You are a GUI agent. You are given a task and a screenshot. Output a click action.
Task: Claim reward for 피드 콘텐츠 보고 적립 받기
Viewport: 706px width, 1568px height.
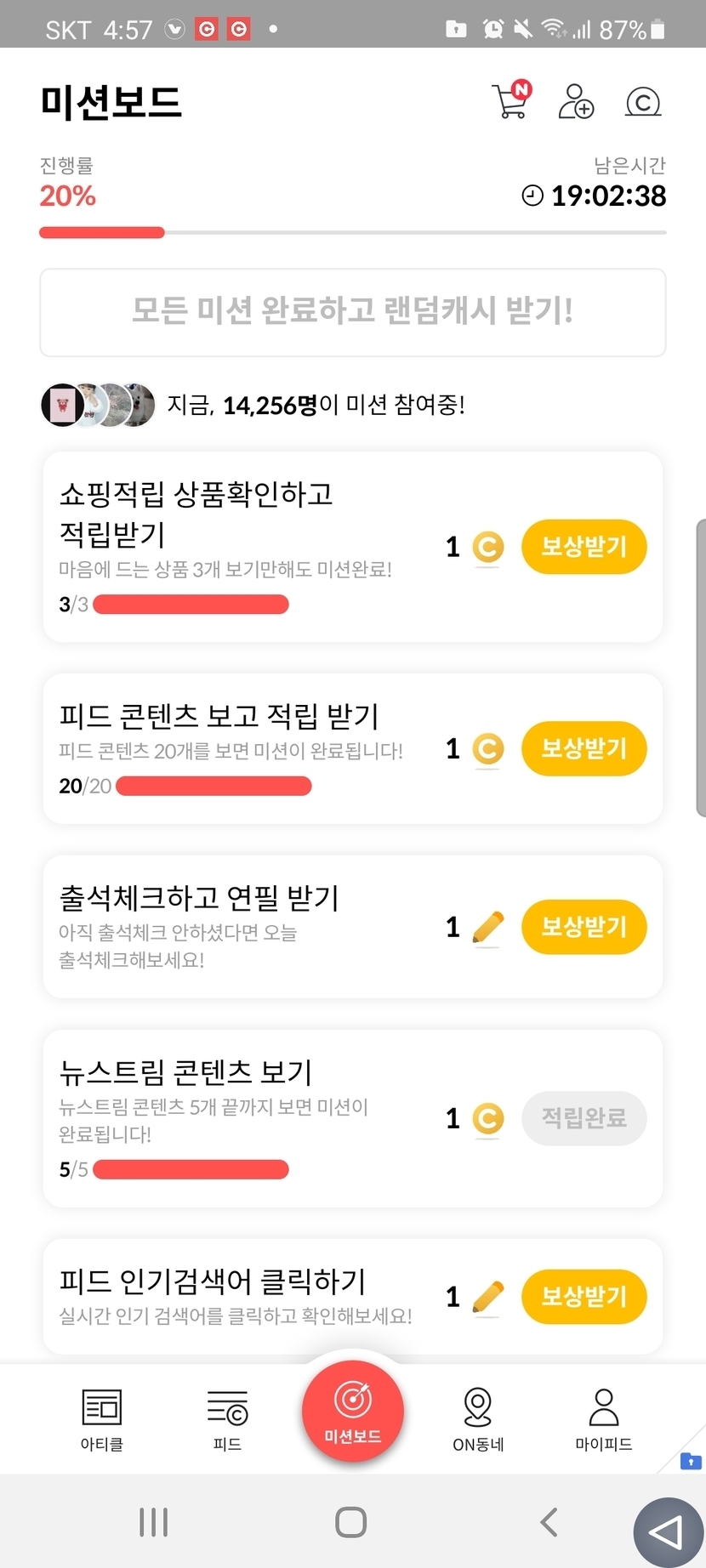[584, 749]
